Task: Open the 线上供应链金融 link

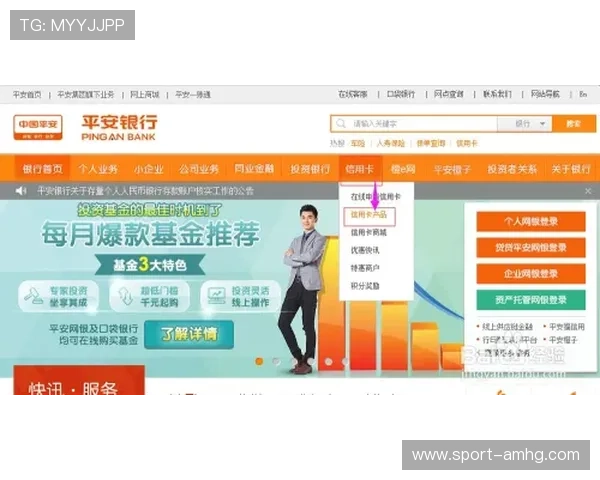Action: (507, 327)
